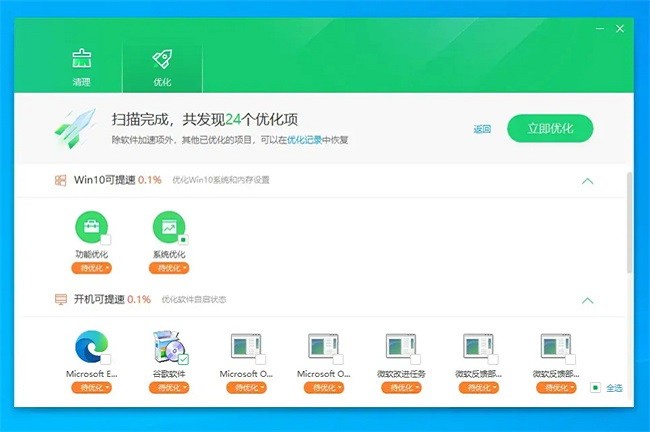This screenshot has width=650, height=432.
Task: Open 待优化 dropdown under last 微软反馈部...
Action: pyautogui.click(x=556, y=388)
